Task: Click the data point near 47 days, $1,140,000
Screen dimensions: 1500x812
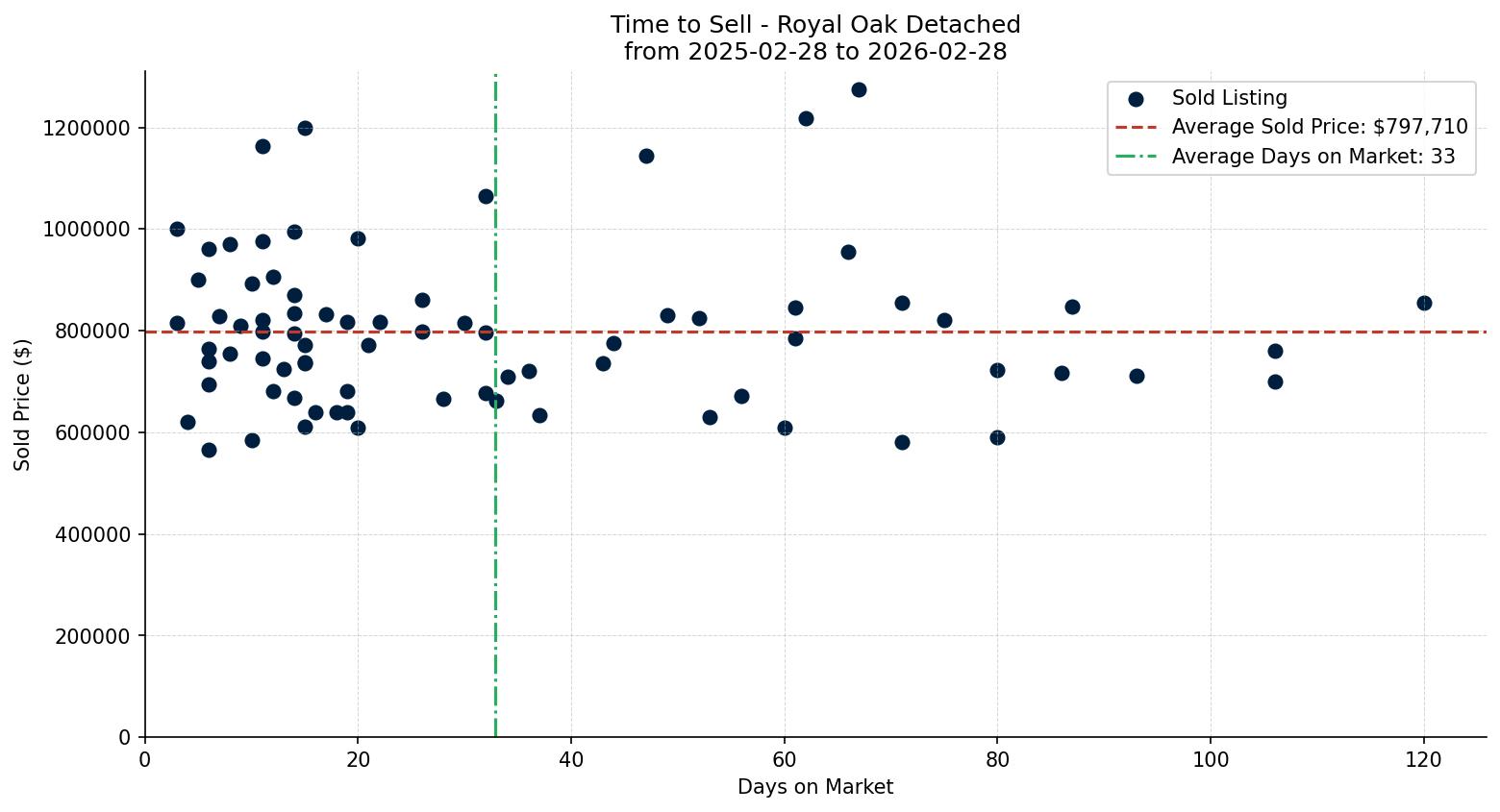Action: coord(646,155)
